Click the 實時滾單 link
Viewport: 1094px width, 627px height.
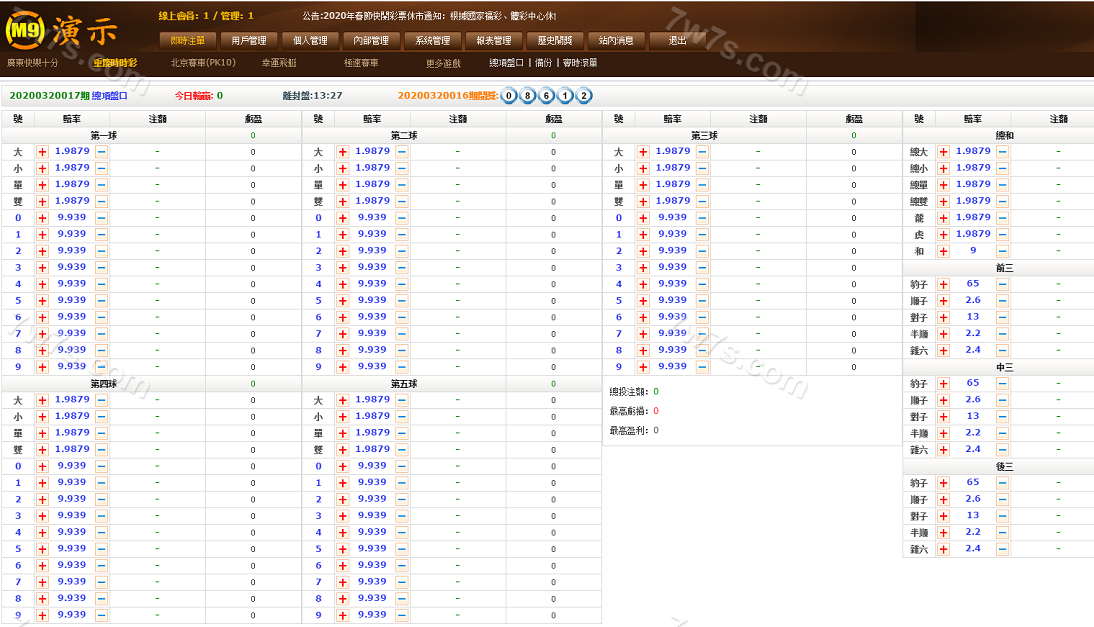point(580,63)
